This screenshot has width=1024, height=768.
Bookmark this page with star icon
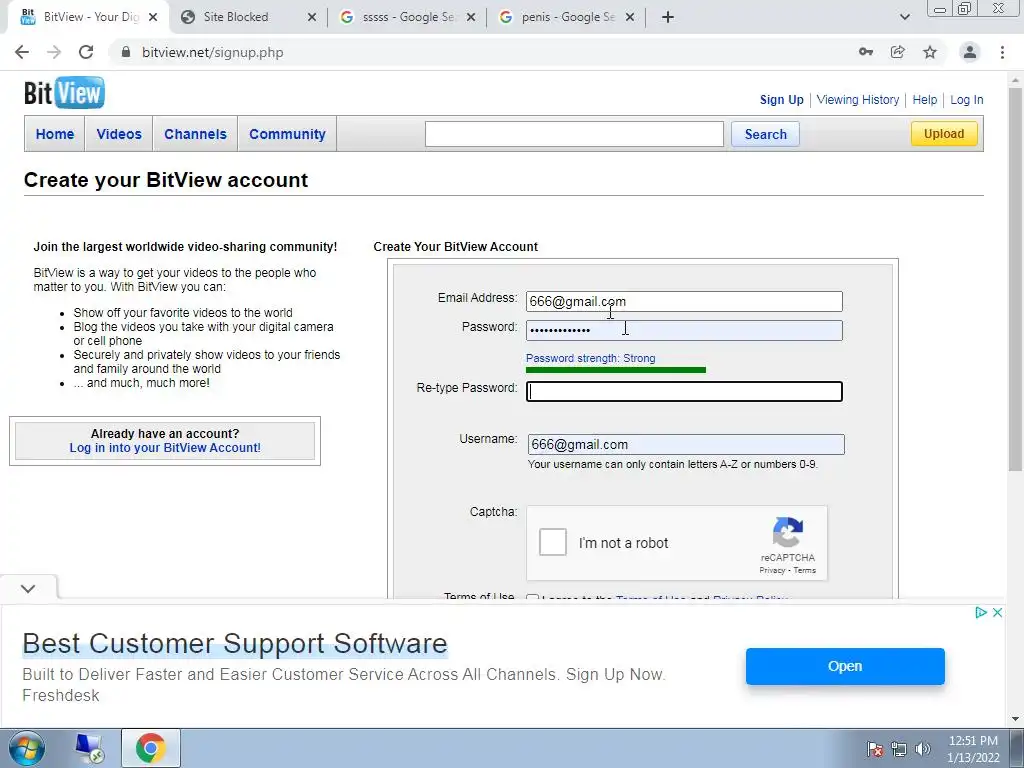click(930, 52)
